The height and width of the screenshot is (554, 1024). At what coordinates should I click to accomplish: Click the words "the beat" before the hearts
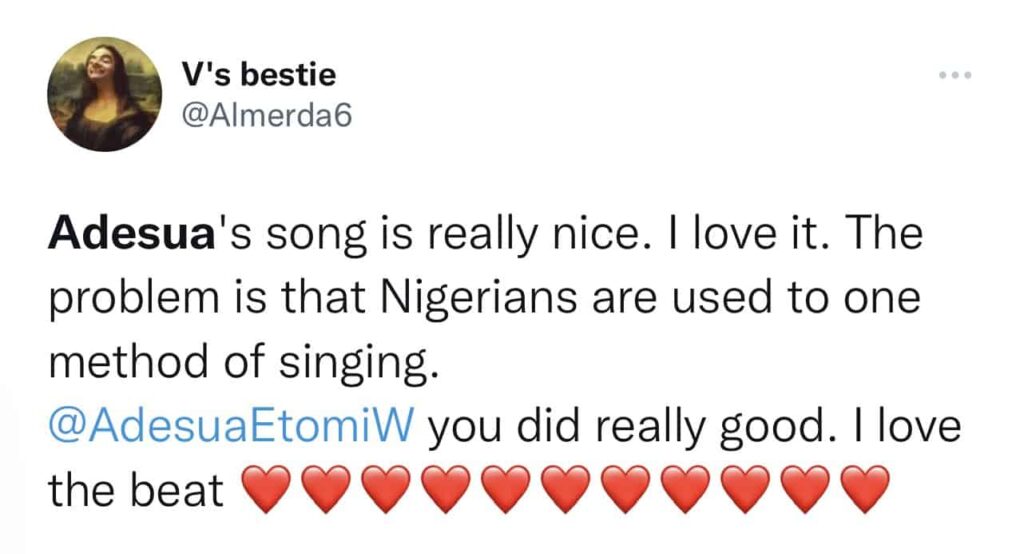pos(136,490)
